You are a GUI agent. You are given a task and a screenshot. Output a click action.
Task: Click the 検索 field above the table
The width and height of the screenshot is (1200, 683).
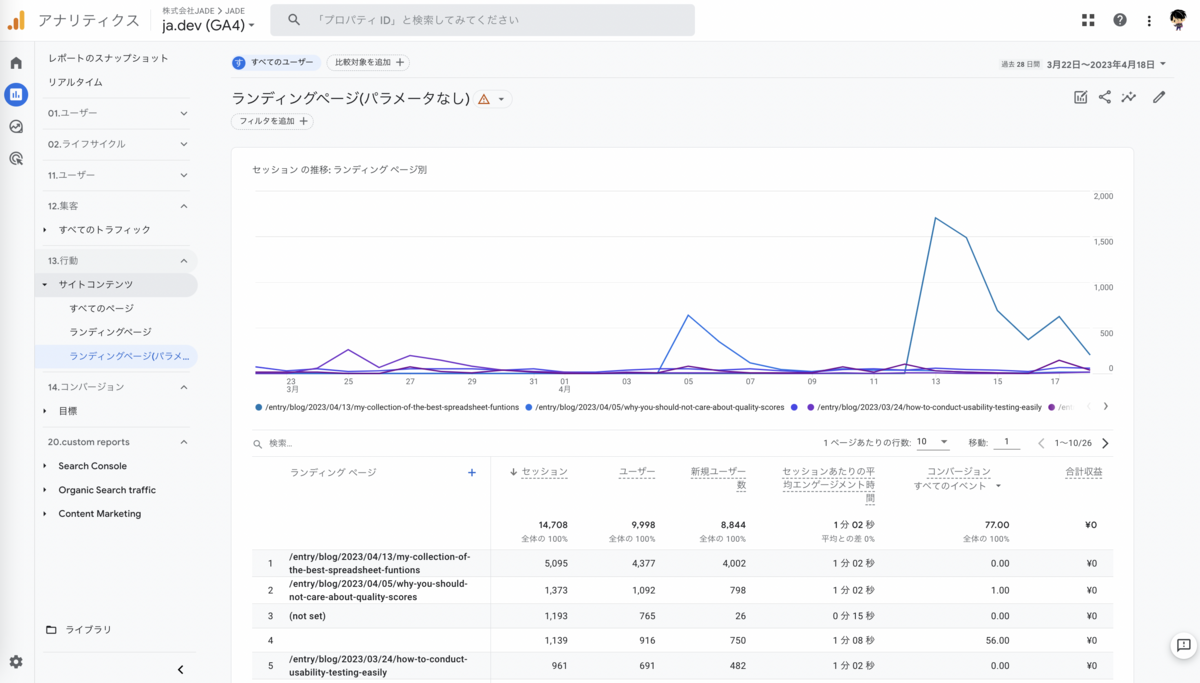pos(300,441)
